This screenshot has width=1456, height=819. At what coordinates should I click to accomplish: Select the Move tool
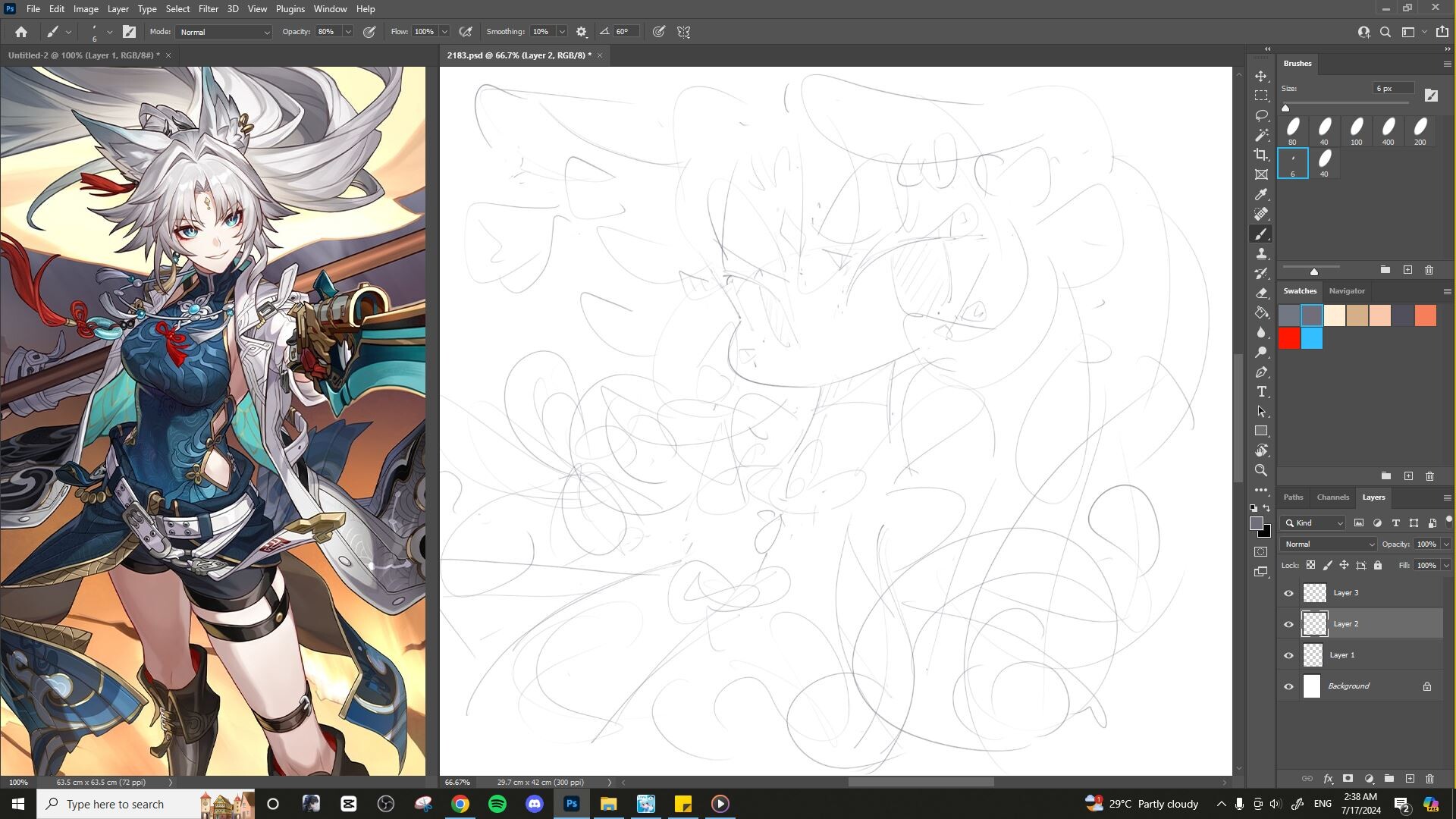pyautogui.click(x=1261, y=77)
